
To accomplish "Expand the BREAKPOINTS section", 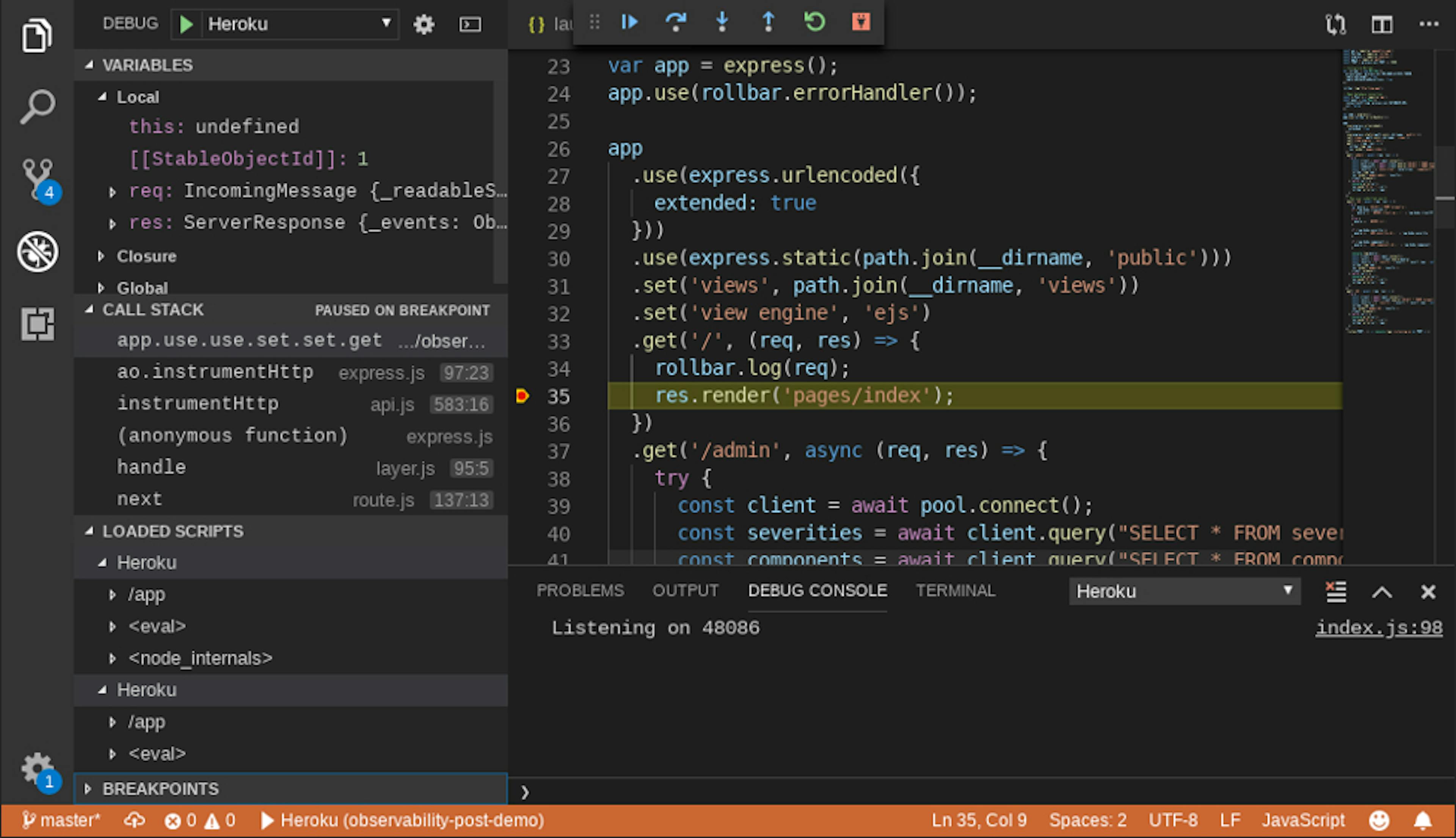I will pos(88,789).
